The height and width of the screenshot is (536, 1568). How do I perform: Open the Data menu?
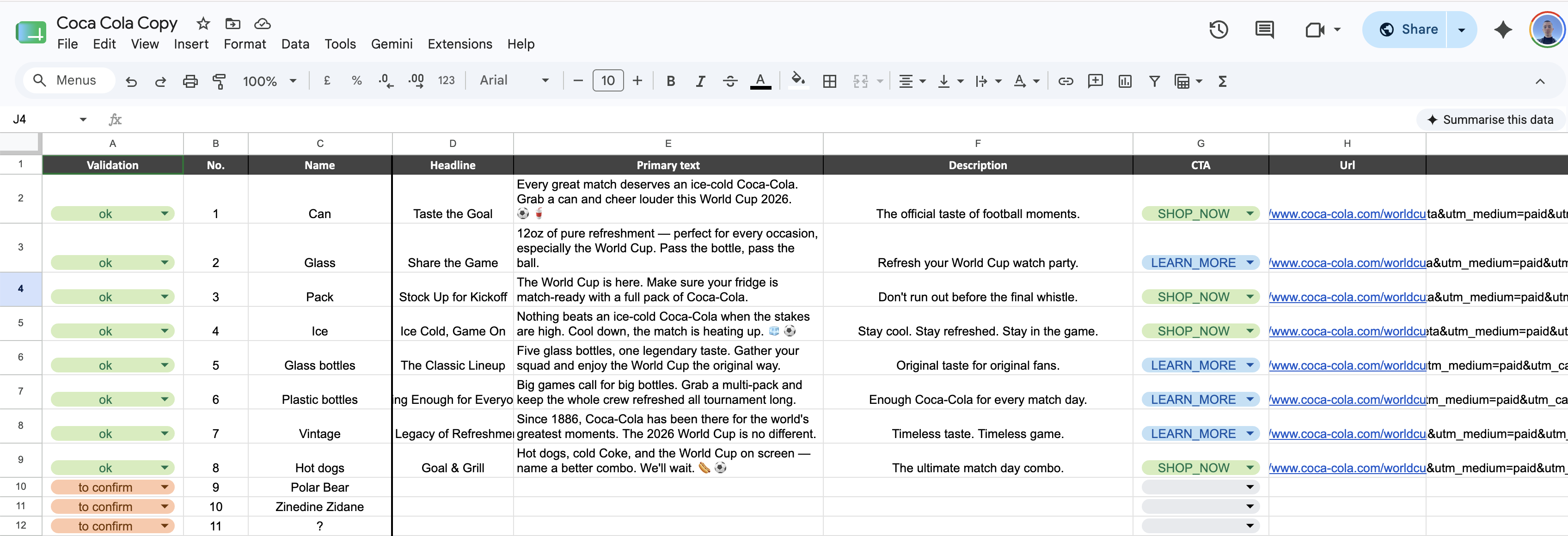point(295,44)
